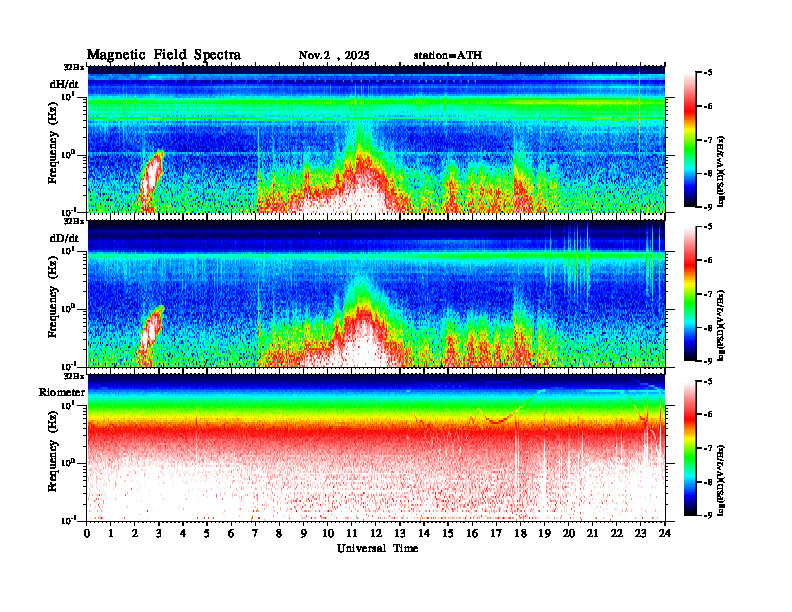
Task: Click the "32Hz" label atop the Riometer panel
Action: 74,376
